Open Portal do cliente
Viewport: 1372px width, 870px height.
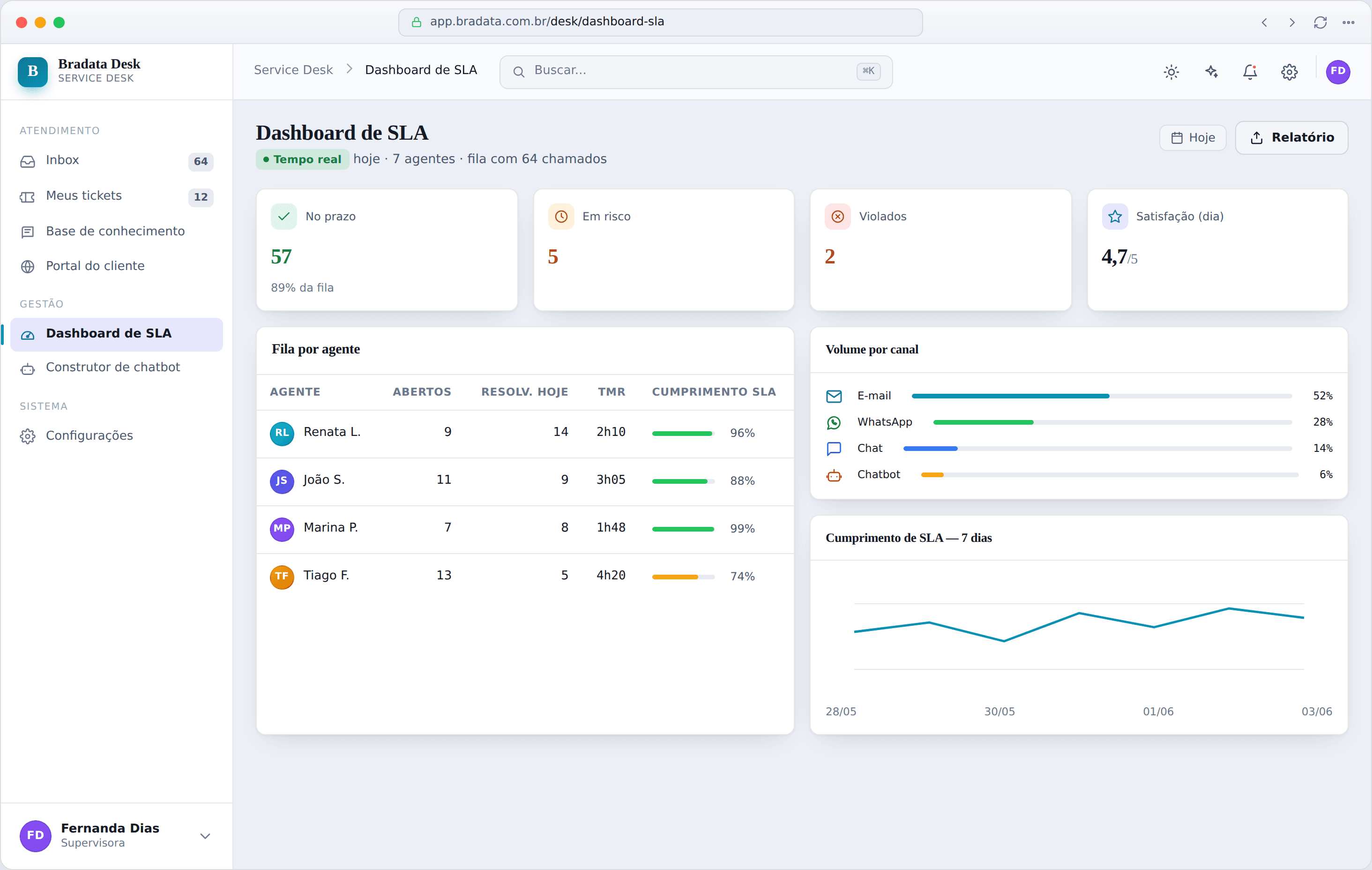(x=116, y=266)
